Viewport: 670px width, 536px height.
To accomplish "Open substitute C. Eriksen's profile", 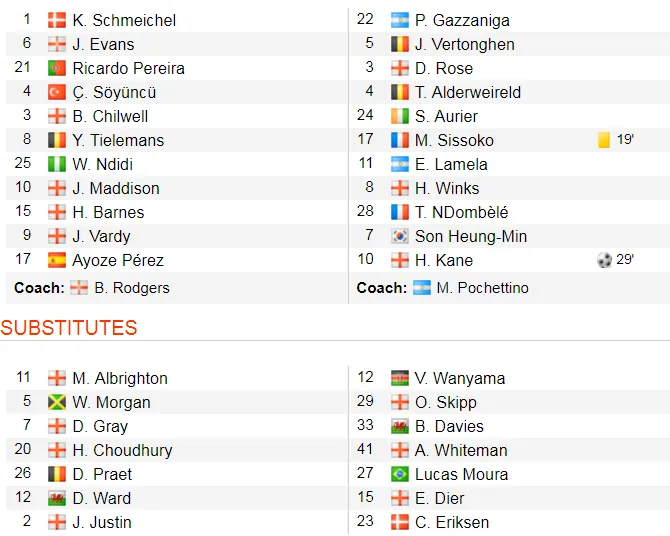I will [x=452, y=522].
